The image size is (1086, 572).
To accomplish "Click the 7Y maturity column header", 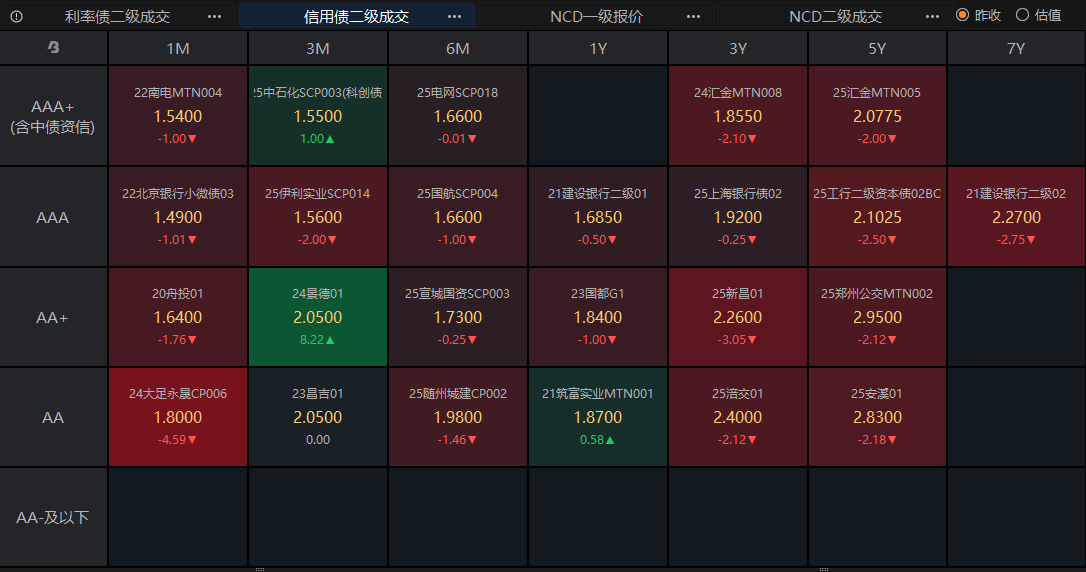I will point(1016,48).
